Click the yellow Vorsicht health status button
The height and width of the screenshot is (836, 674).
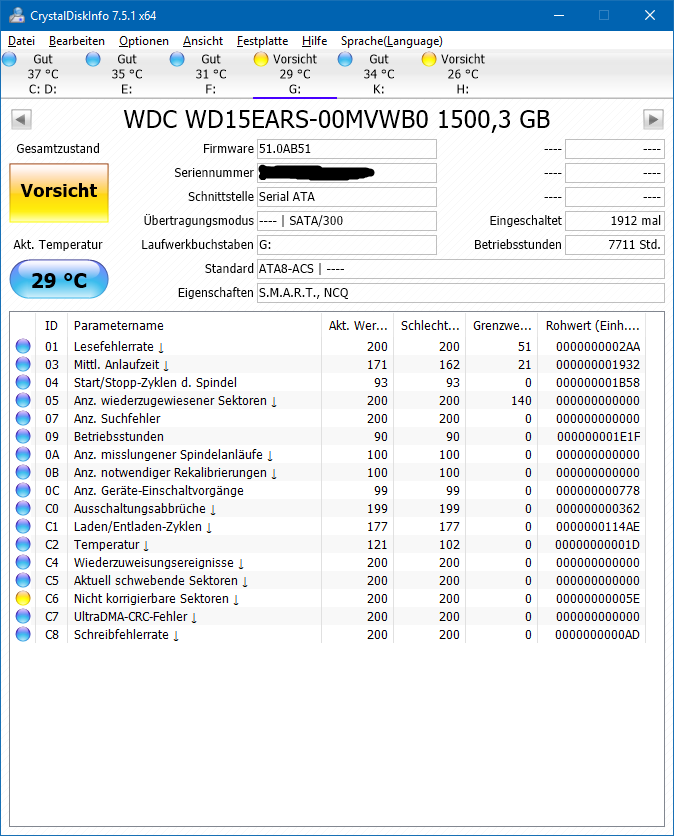point(59,192)
